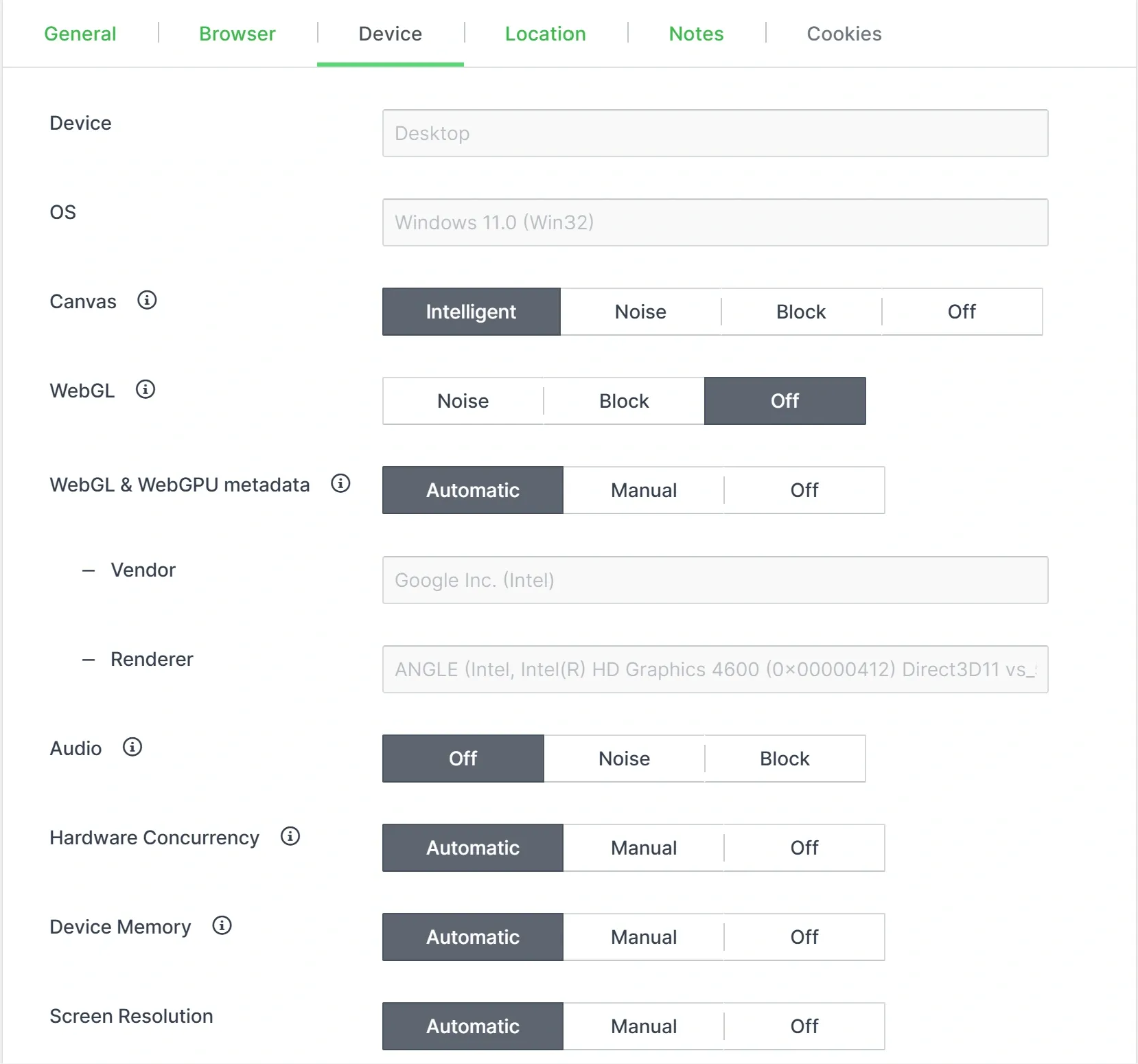Turn Hardware Concurrency Off
1138x1064 pixels.
tap(804, 848)
